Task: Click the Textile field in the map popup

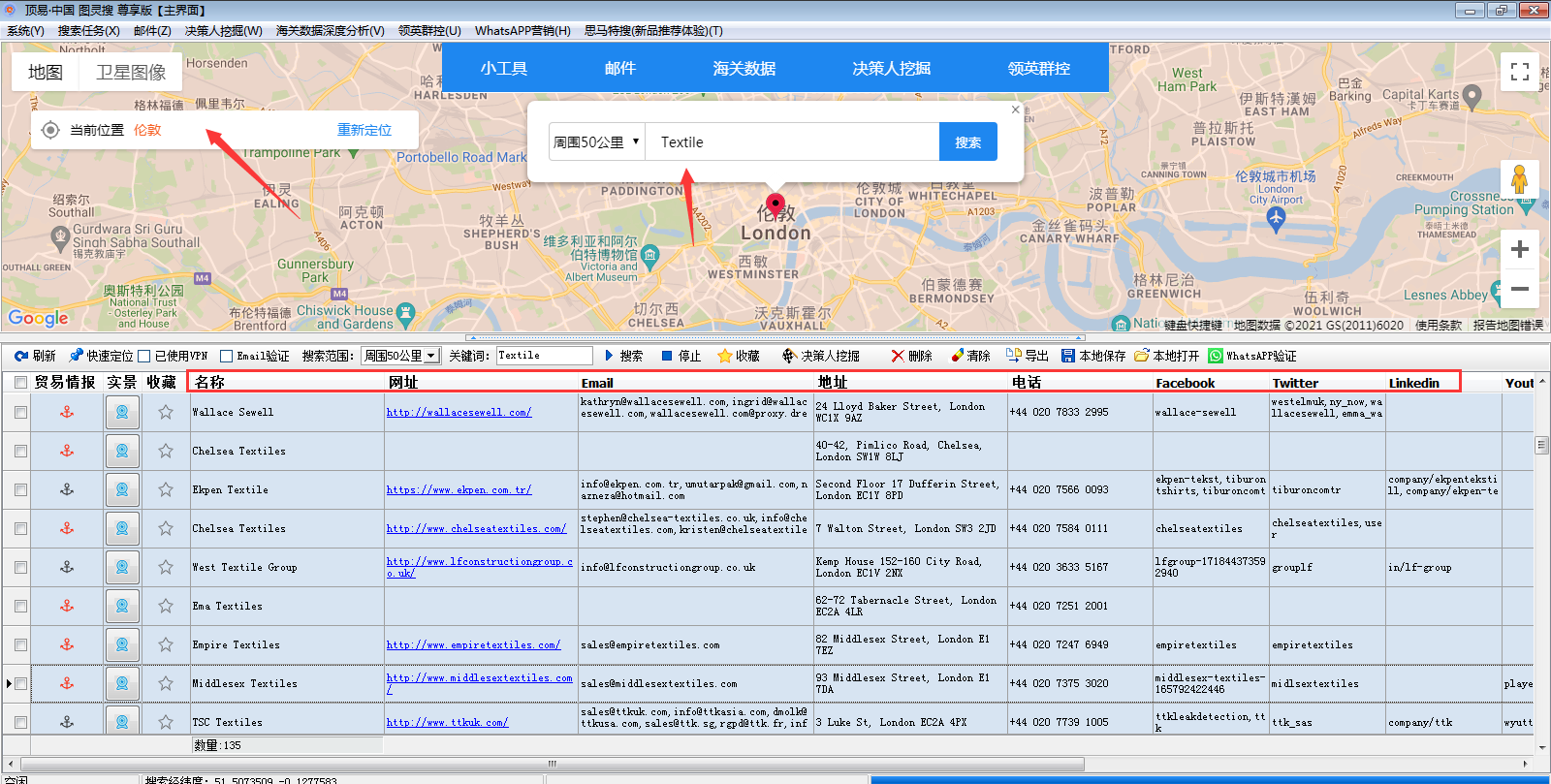Action: [792, 141]
